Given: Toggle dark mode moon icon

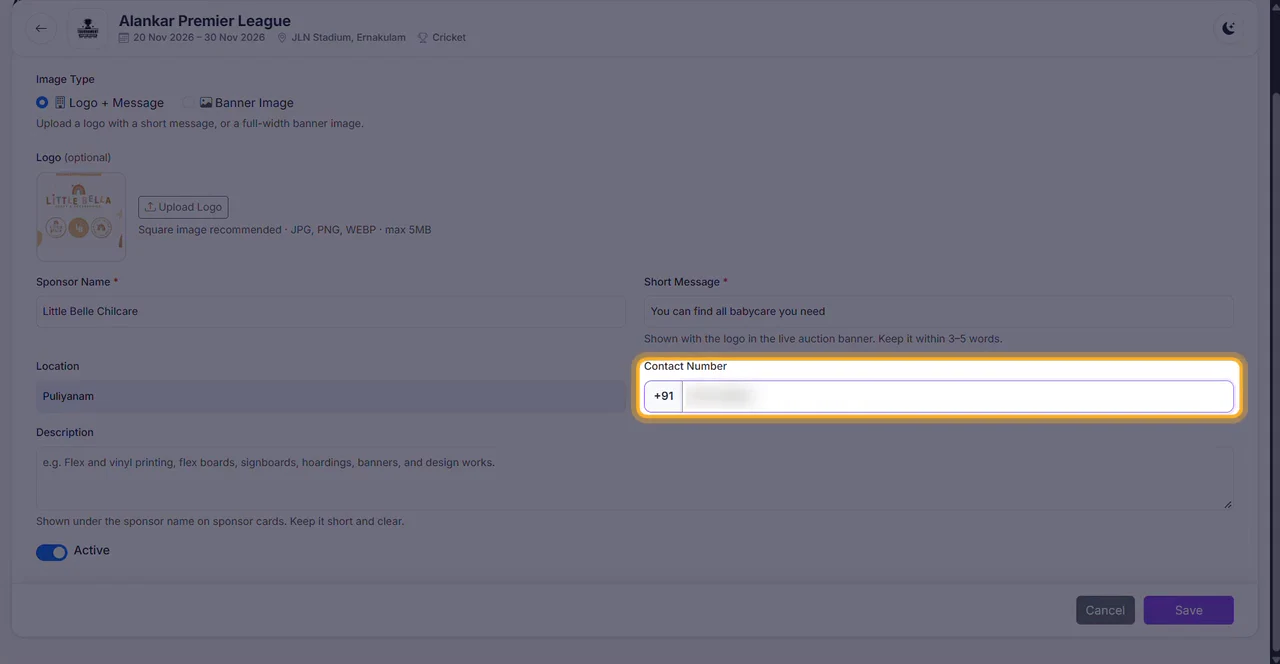Looking at the screenshot, I should point(1229,28).
